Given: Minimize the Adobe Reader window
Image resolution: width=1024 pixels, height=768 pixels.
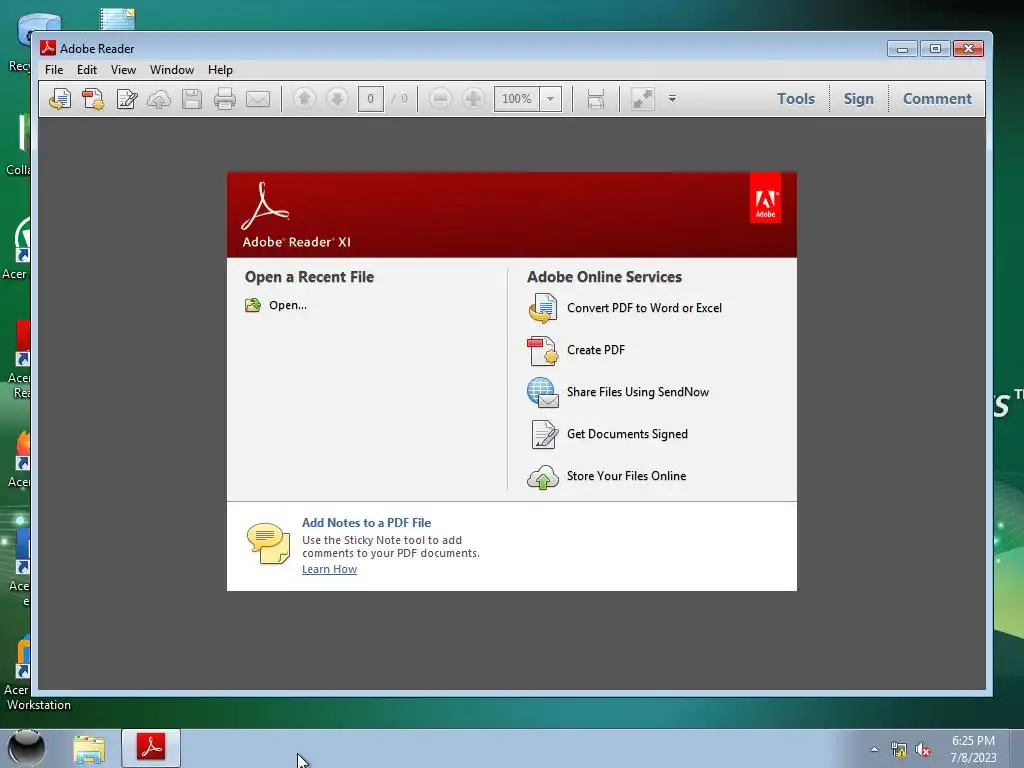Looking at the screenshot, I should coord(903,49).
